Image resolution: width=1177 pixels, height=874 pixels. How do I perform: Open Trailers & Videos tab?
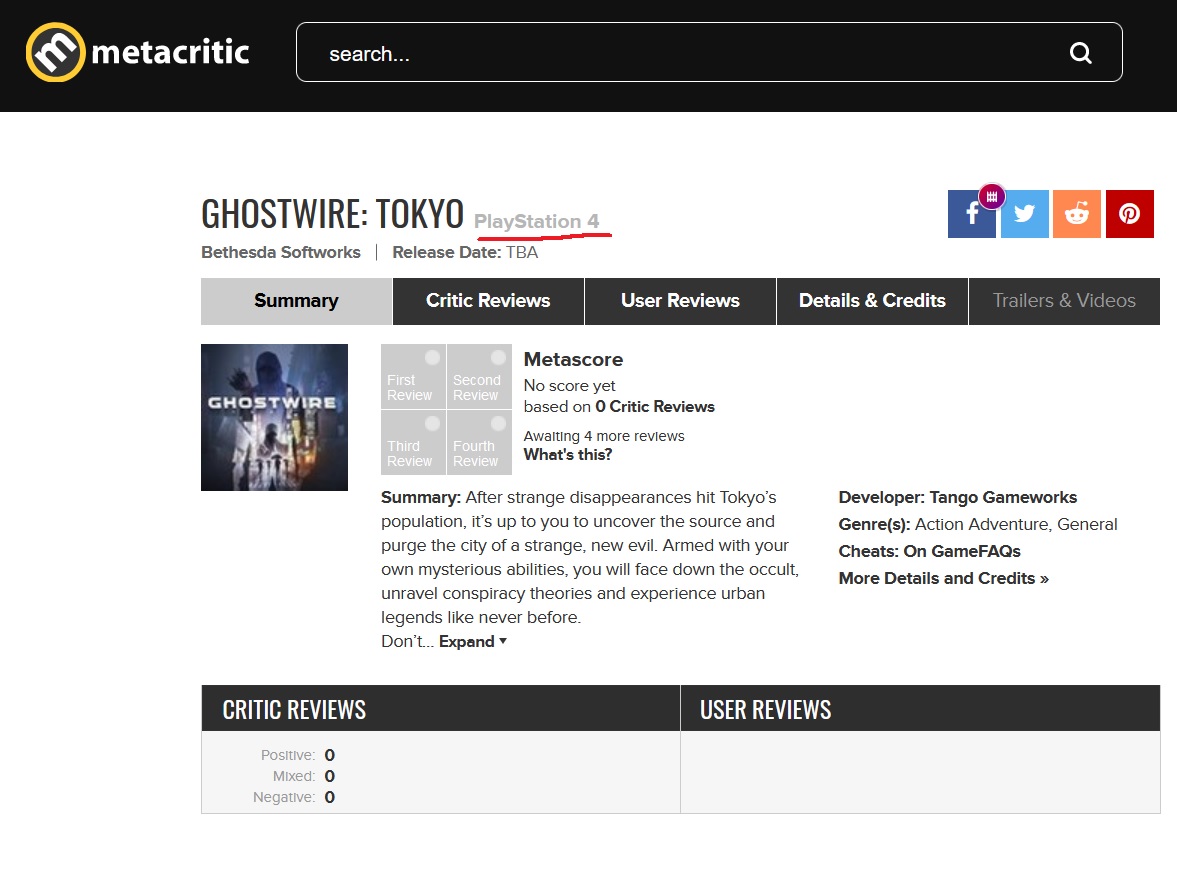(1064, 301)
